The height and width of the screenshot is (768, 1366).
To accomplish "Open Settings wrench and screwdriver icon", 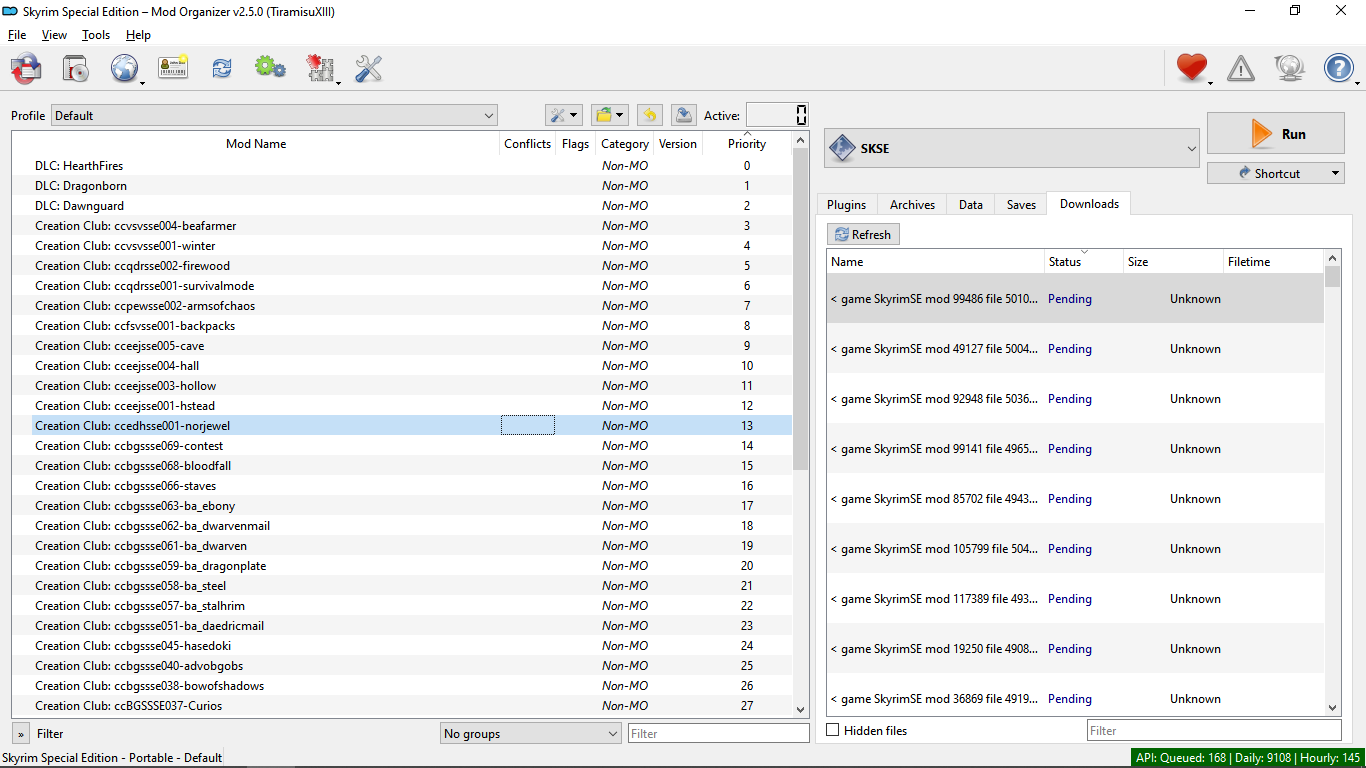I will pos(369,68).
